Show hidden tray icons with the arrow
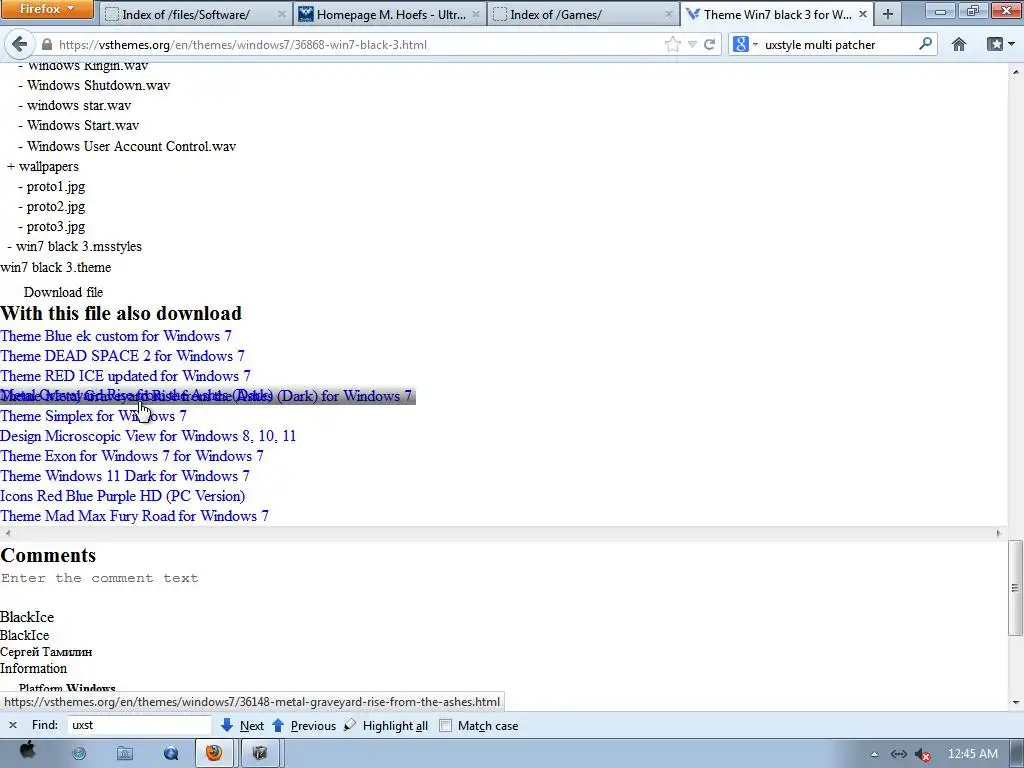Viewport: 1024px width, 768px height. (x=874, y=754)
